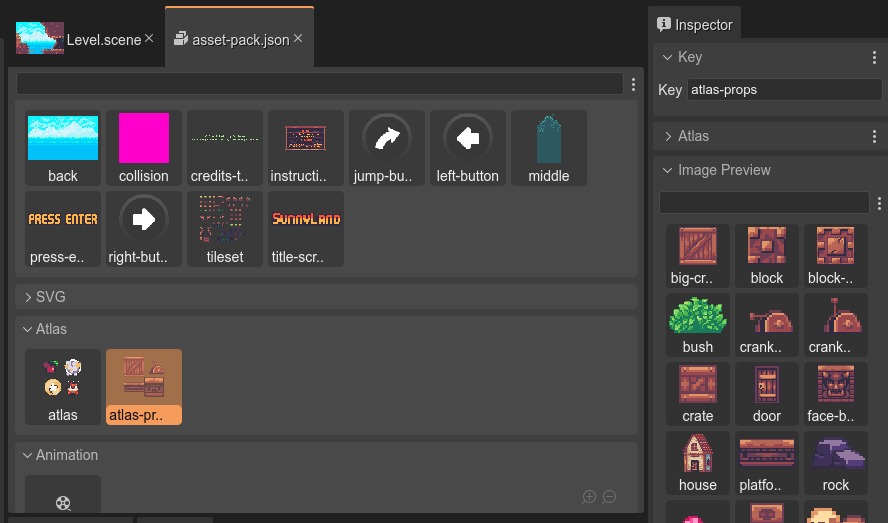Collapse the Atlas section in asset pack
This screenshot has width=888, height=523.
click(27, 329)
